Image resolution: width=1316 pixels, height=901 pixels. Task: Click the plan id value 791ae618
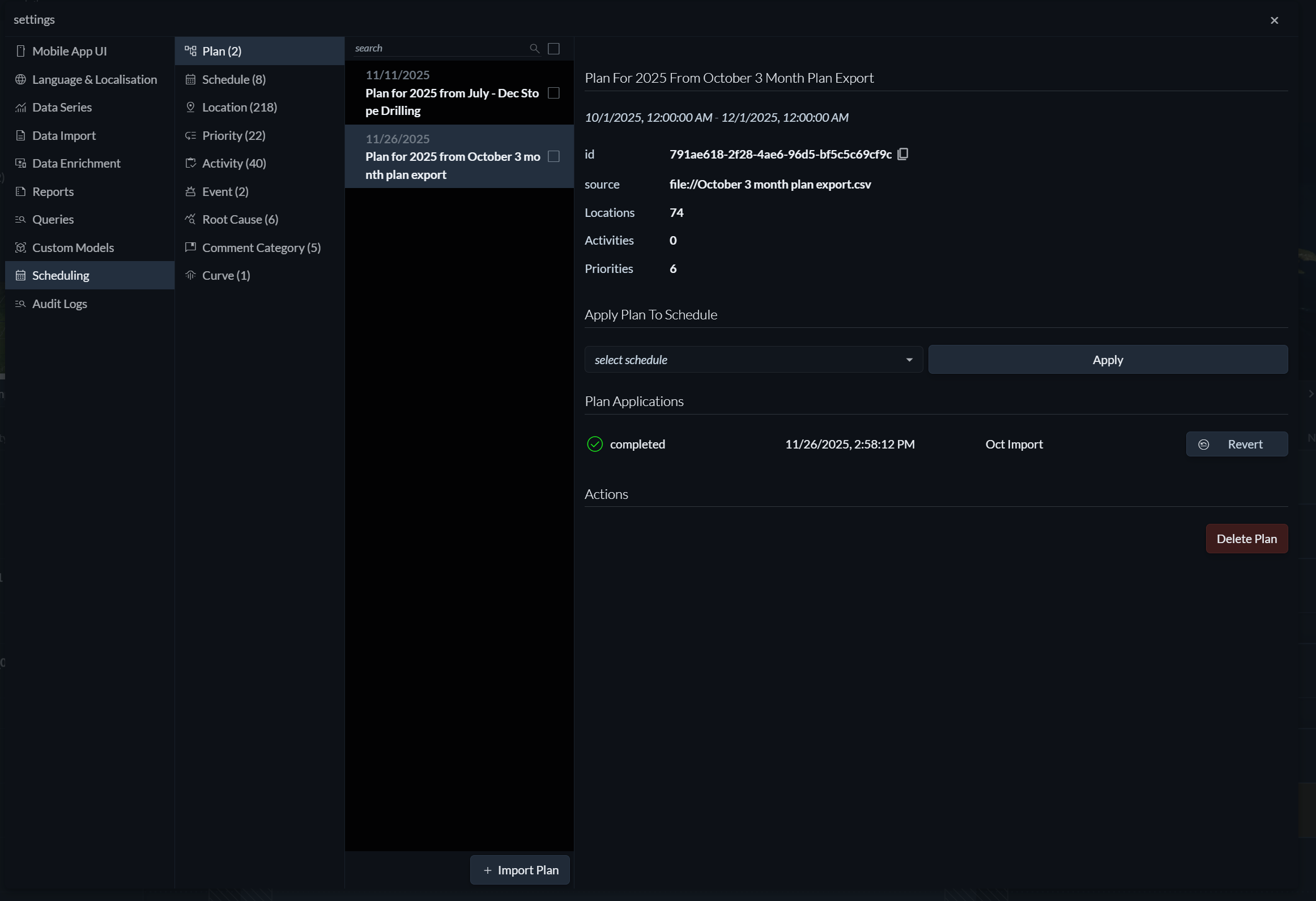coord(780,154)
